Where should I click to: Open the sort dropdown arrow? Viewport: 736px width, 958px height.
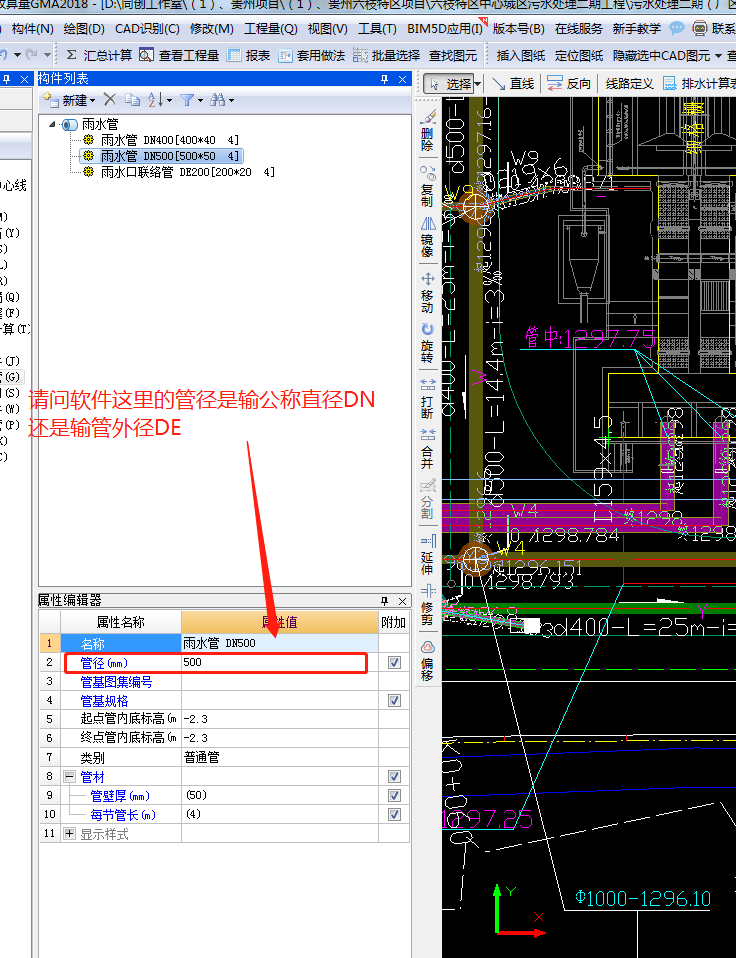pos(169,100)
